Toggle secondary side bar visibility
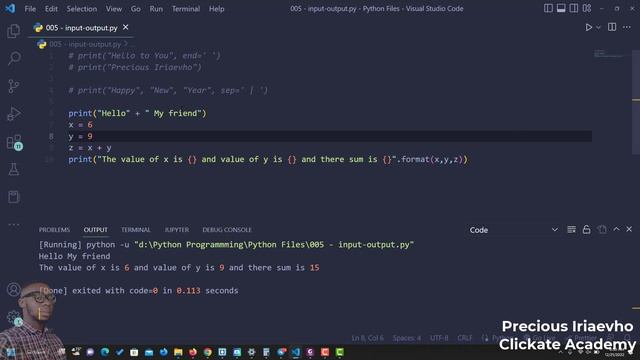640x360 pixels. point(574,8)
